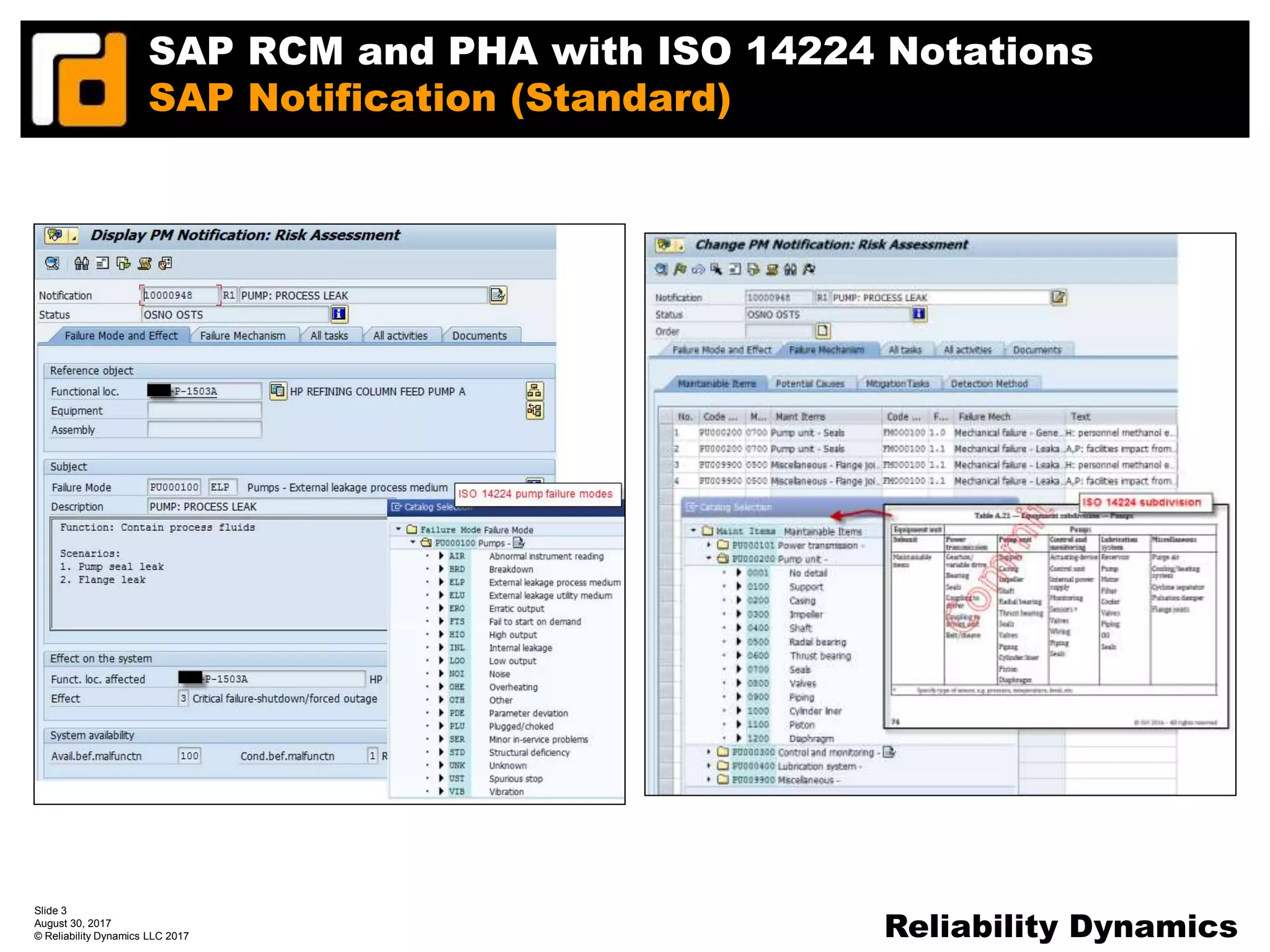Click create order icon beside Order field
The image size is (1270, 952).
823,331
